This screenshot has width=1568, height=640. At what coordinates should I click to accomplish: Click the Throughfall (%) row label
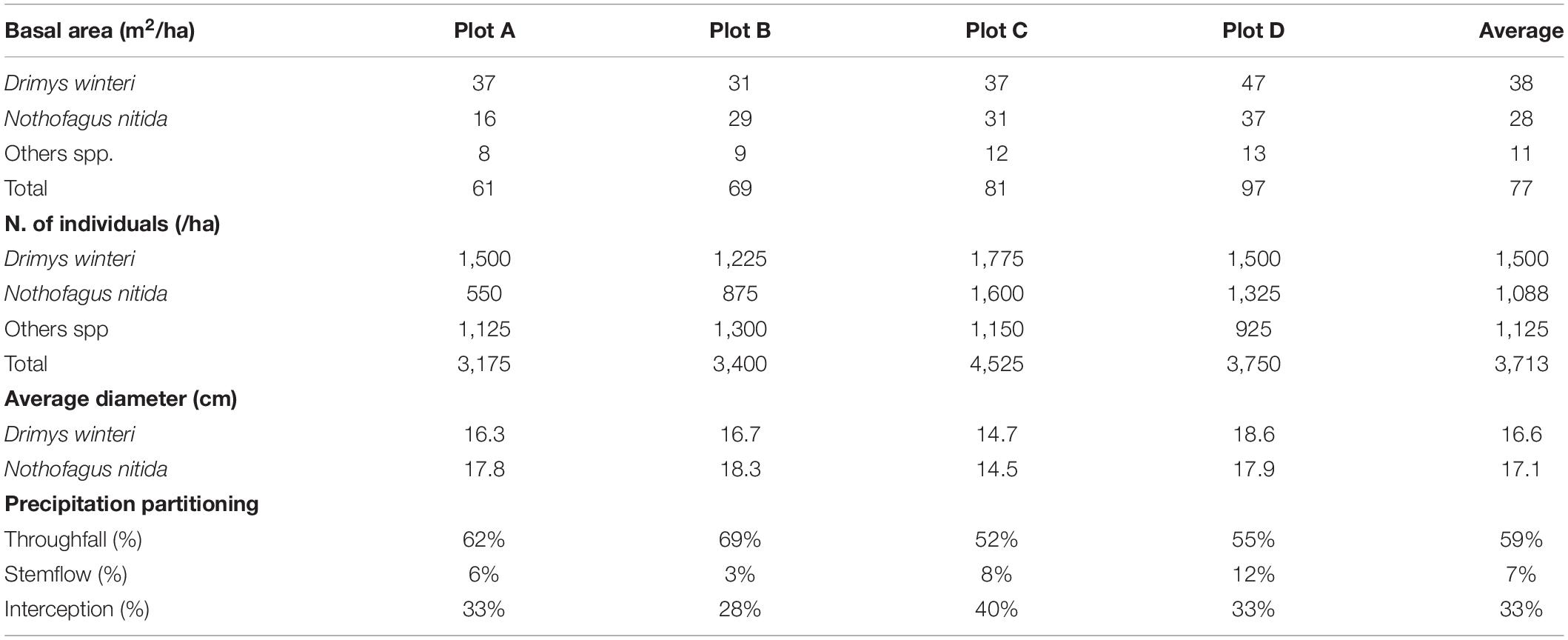73,539
